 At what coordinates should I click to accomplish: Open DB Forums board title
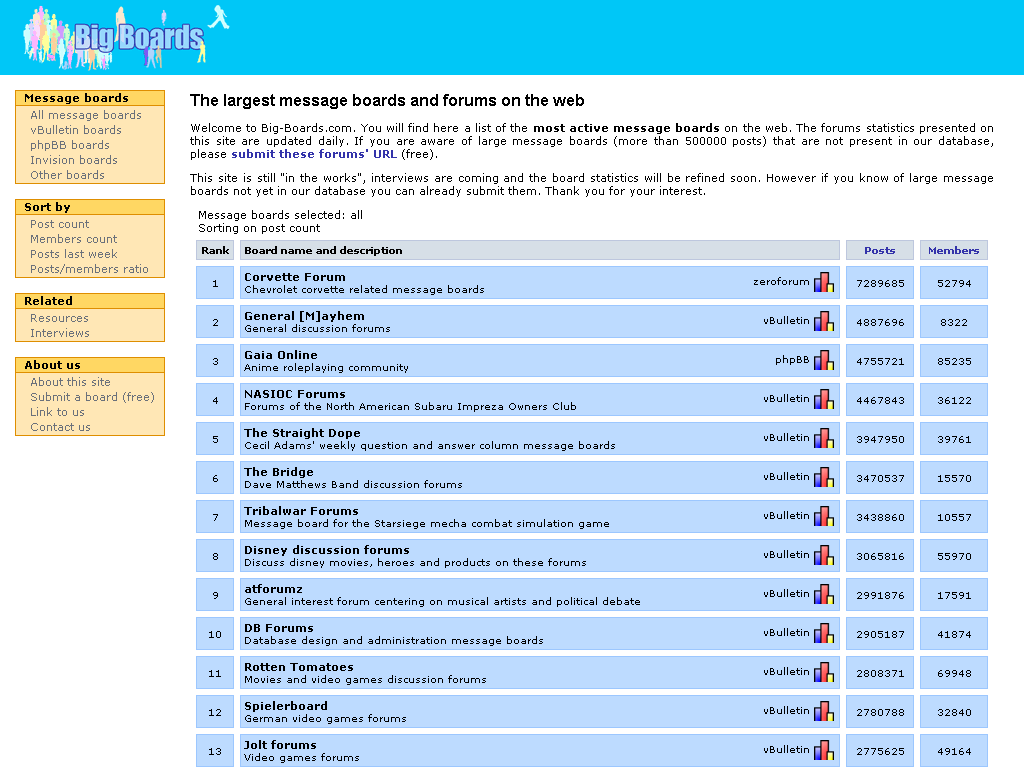point(279,628)
